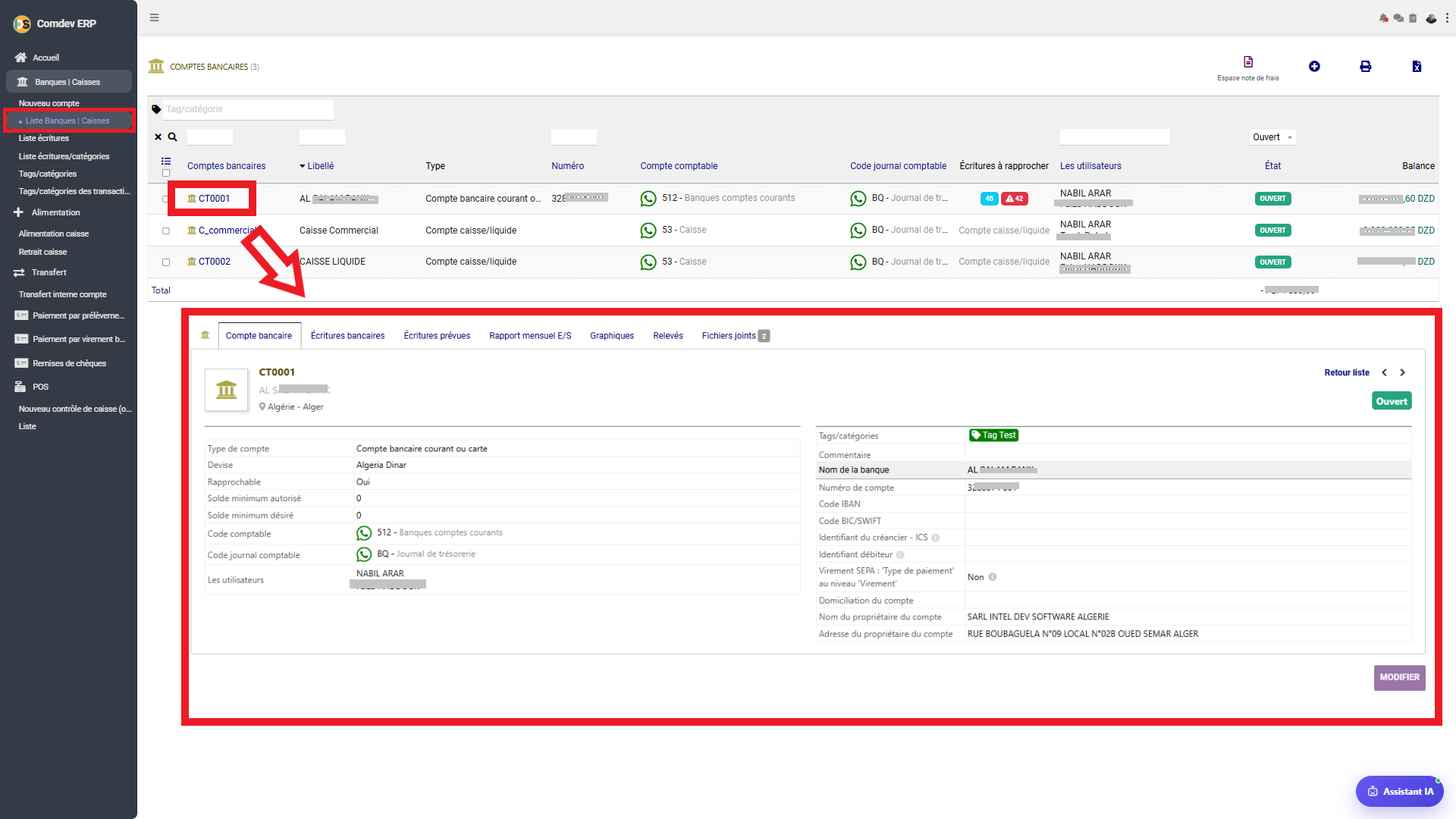
Task: Export the list to Excel
Action: coord(1417,67)
